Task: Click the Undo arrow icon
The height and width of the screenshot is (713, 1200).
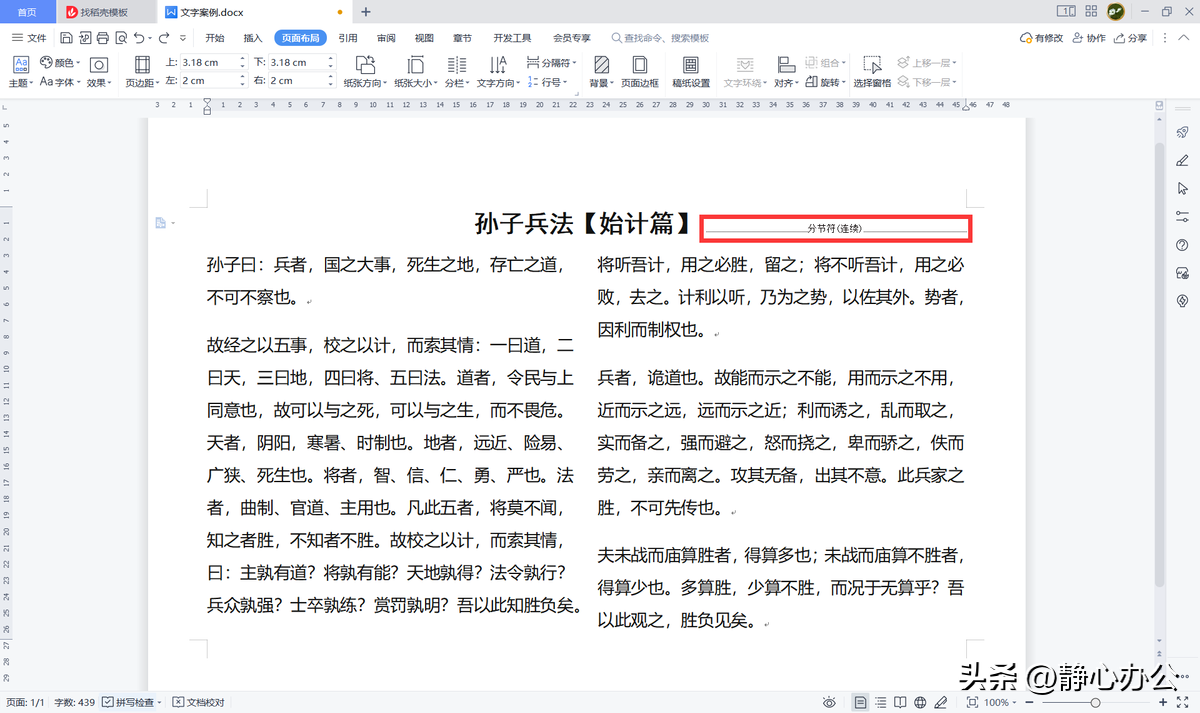Action: 139,38
